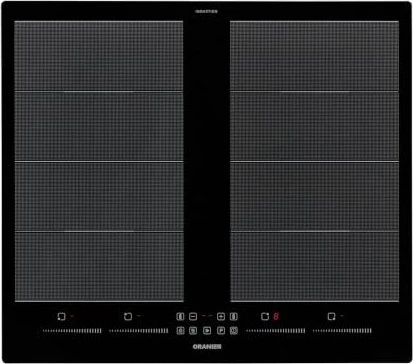Tap the crossed-out square key beside the P key
The image size is (413, 364).
(234, 331)
